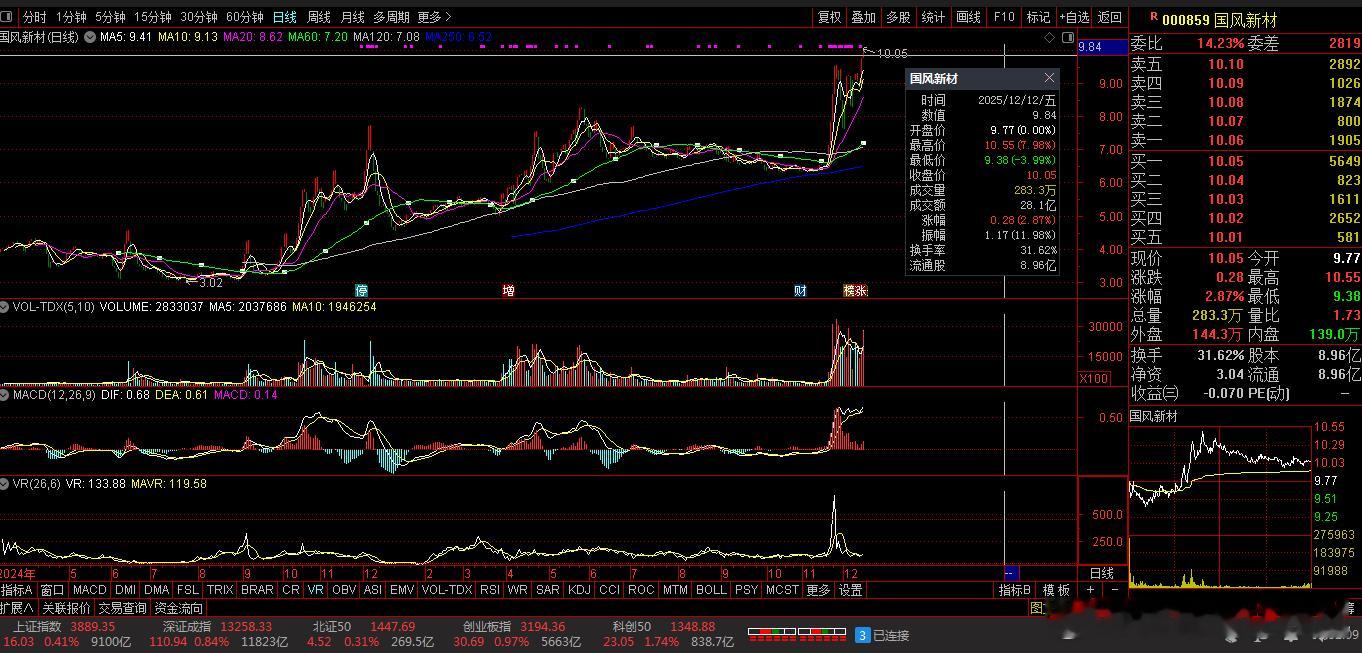
Task: Close the 国风新材 data popup
Action: tap(1049, 78)
